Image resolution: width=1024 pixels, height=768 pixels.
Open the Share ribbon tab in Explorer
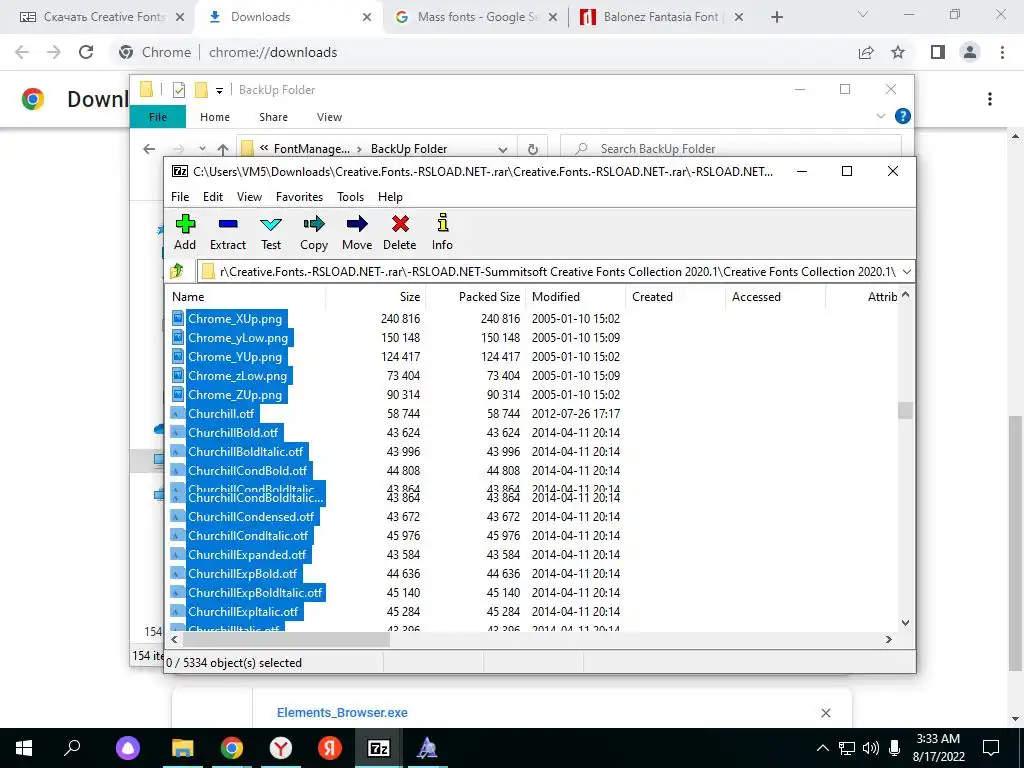(273, 117)
